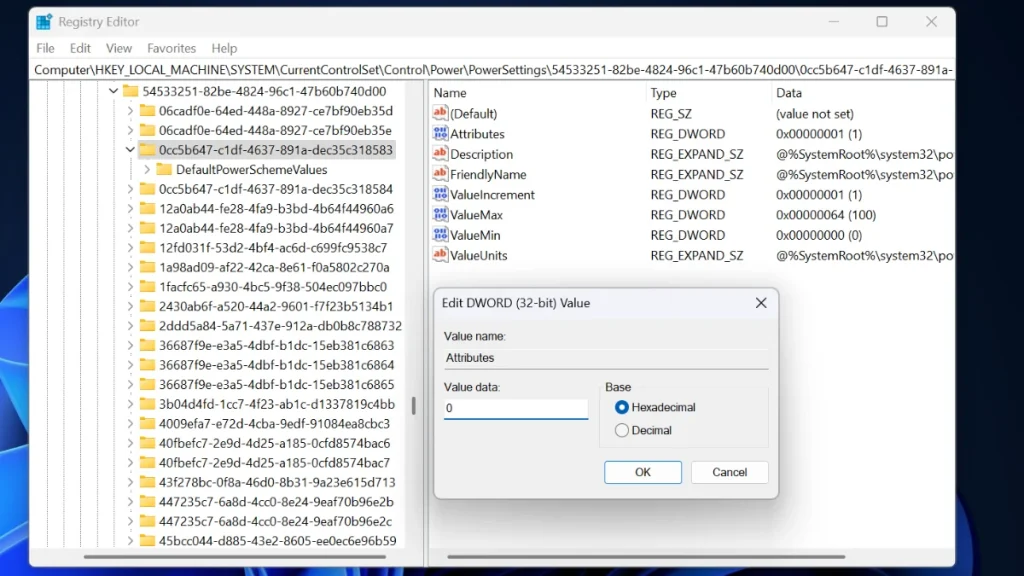Click the tree pane vertical scrollbar thumb
This screenshot has height=576, width=1024.
pyautogui.click(x=413, y=406)
